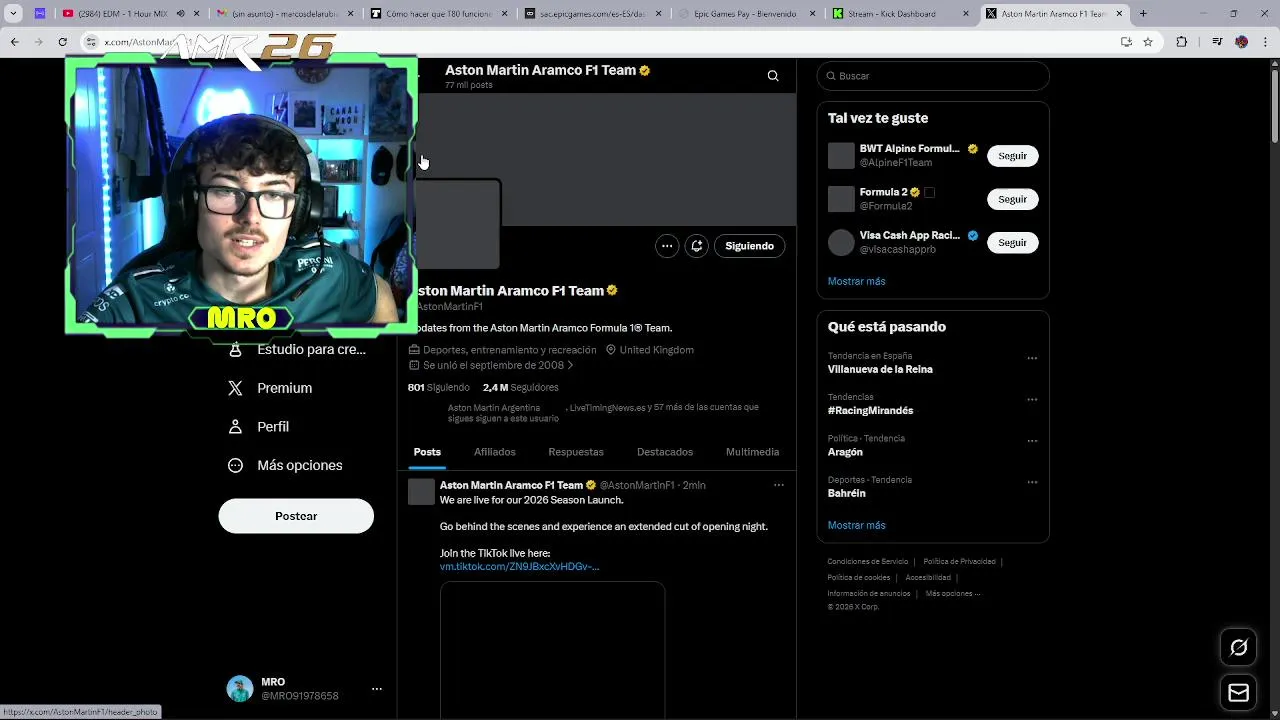This screenshot has width=1280, height=720.
Task: Click the Buscar search field
Action: (933, 76)
